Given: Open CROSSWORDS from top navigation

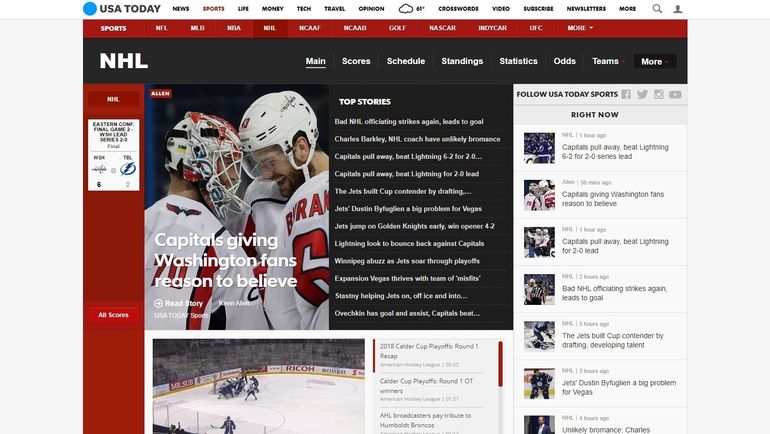Looking at the screenshot, I should click(458, 9).
